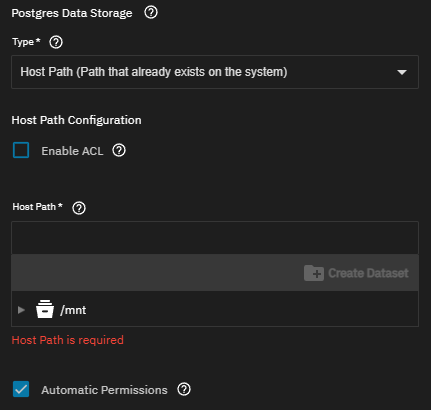
Task: Show Automatic Permissions help icon
Action: tap(184, 389)
